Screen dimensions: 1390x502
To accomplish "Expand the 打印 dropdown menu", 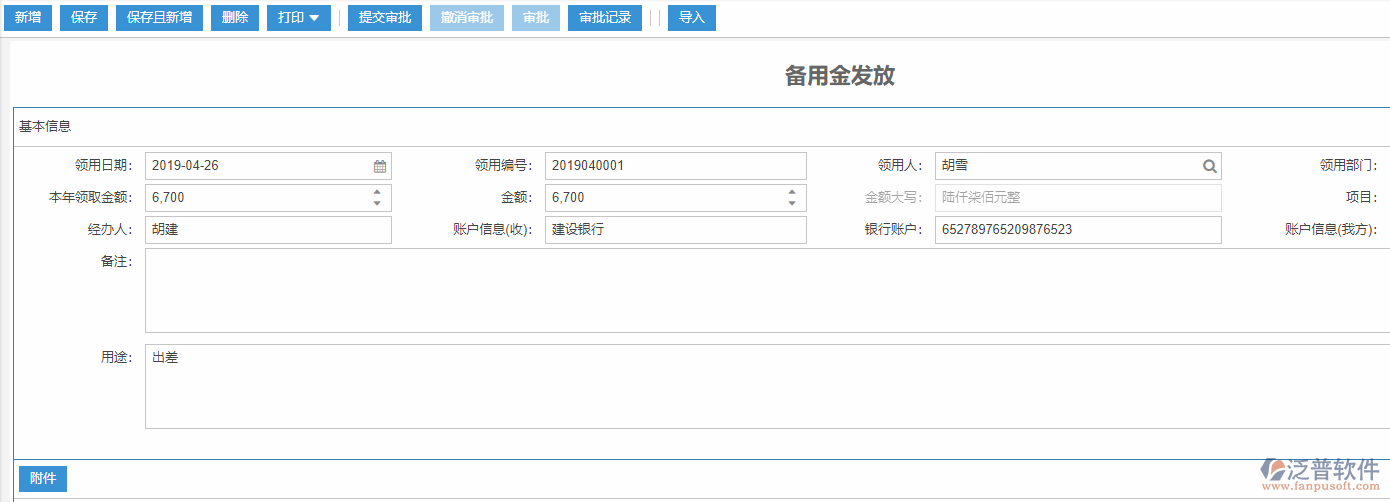I will coord(299,18).
